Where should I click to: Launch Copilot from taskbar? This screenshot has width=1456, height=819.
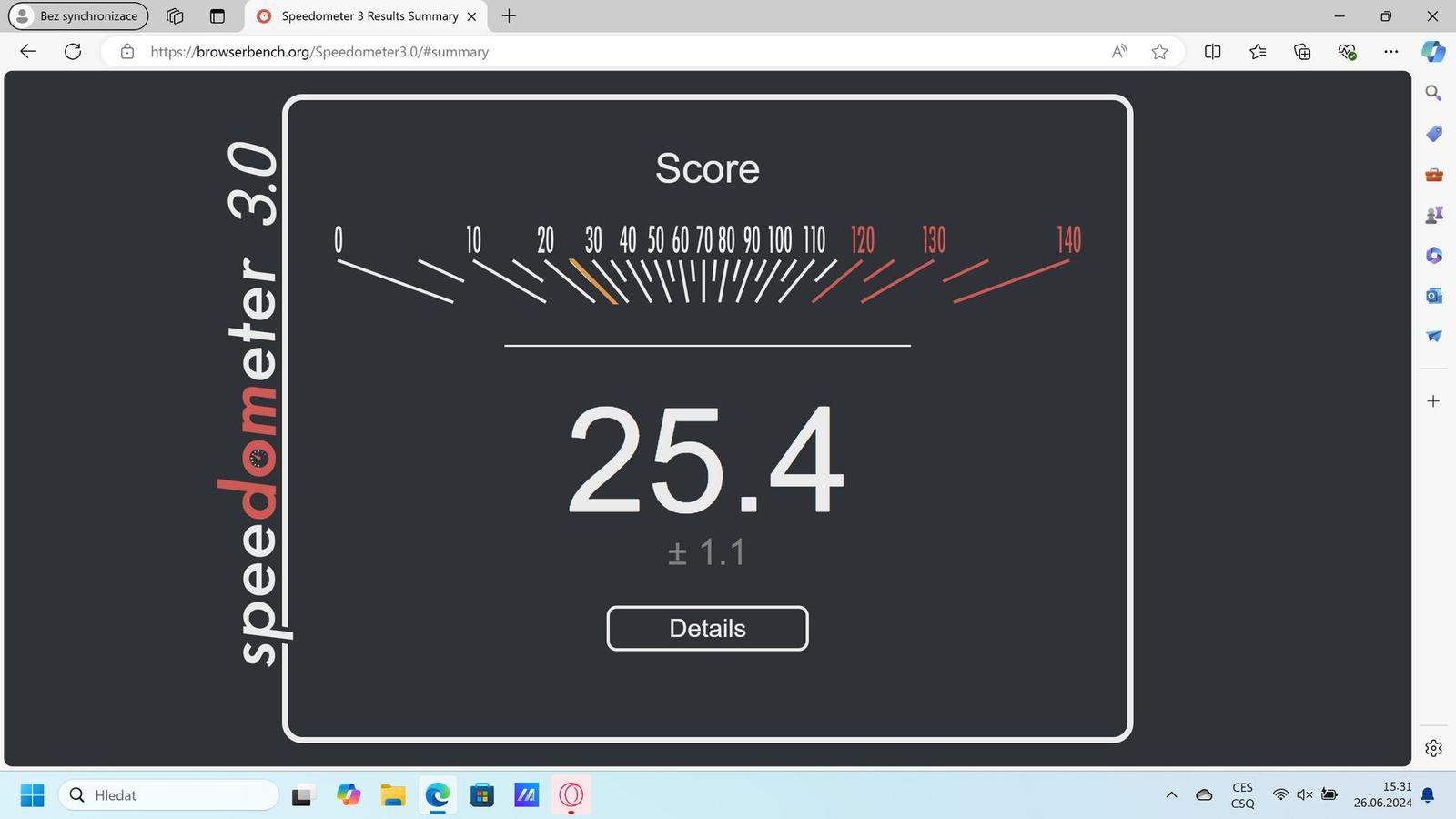(x=348, y=795)
